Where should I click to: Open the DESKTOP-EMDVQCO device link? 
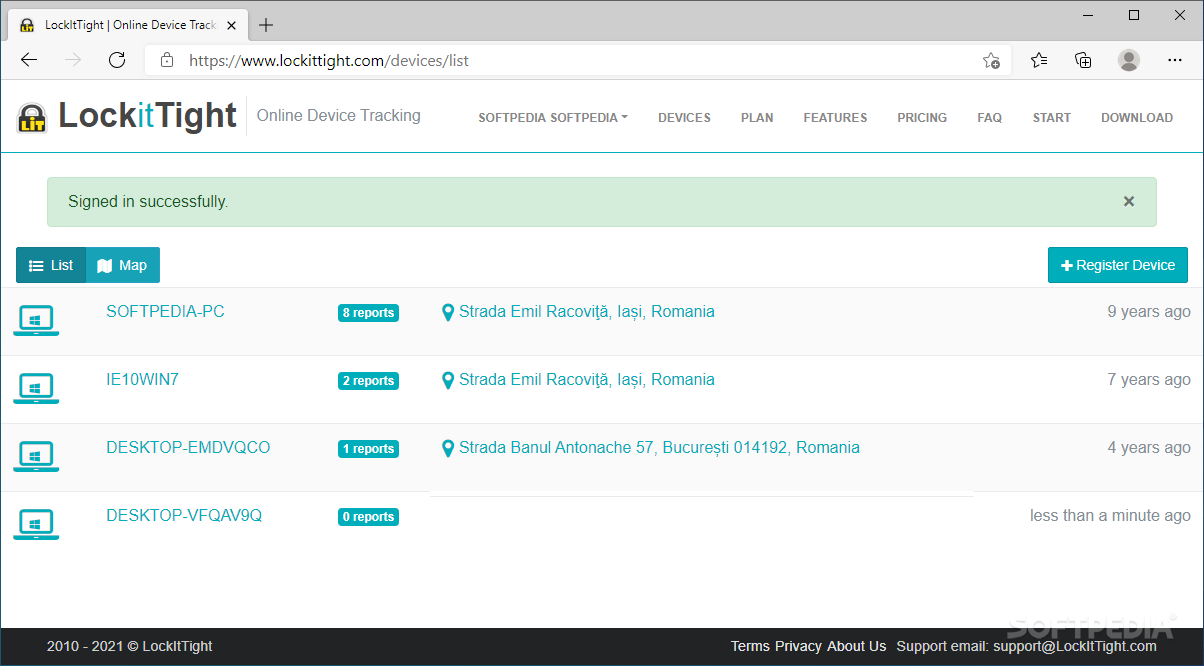(x=188, y=448)
